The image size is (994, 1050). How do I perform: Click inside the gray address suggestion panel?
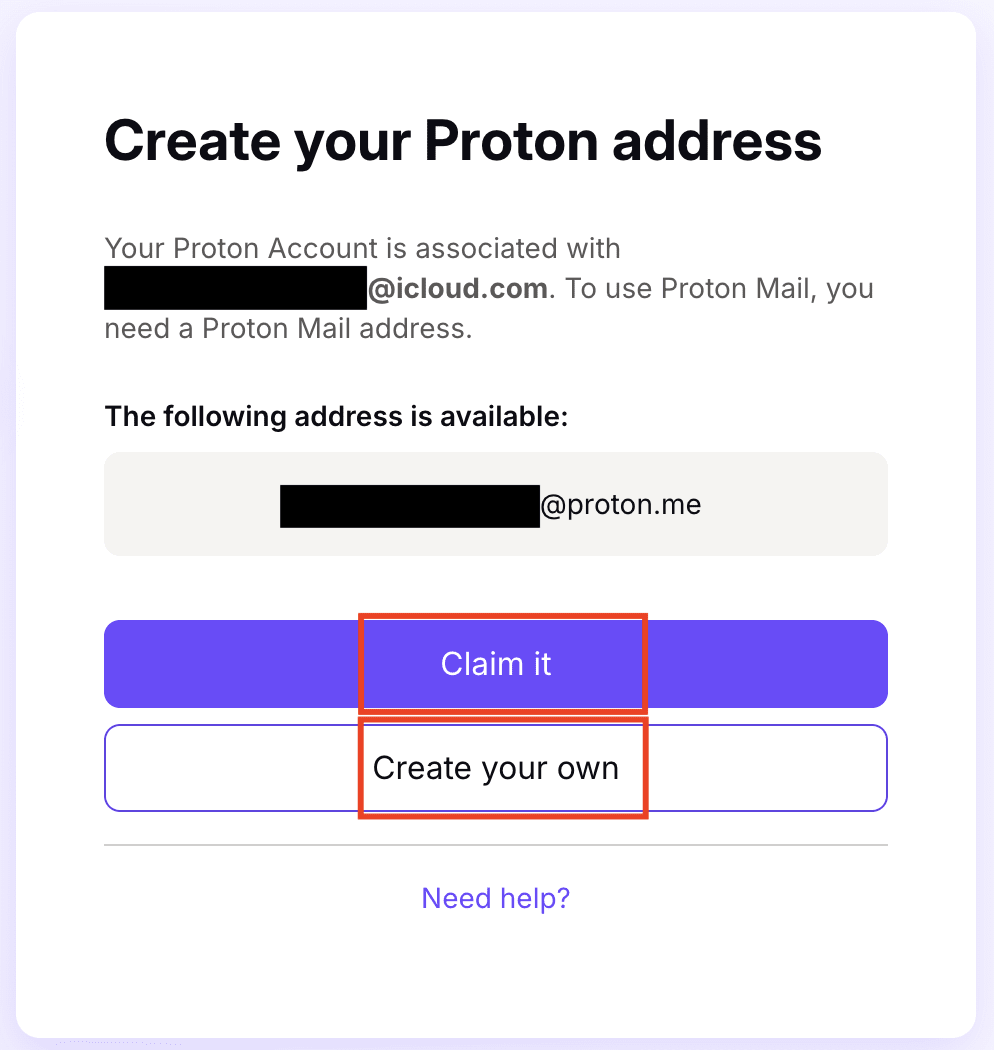click(x=496, y=504)
